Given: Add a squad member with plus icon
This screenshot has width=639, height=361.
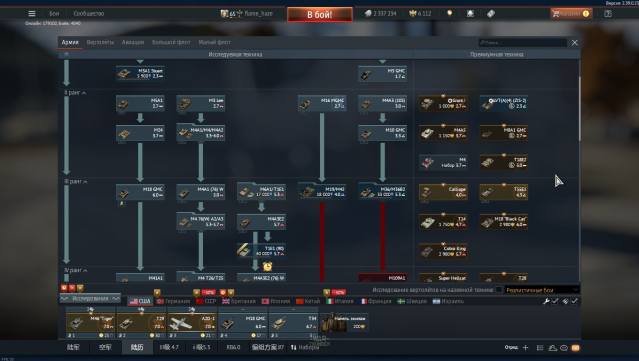Looking at the screenshot, I should click(x=525, y=348).
